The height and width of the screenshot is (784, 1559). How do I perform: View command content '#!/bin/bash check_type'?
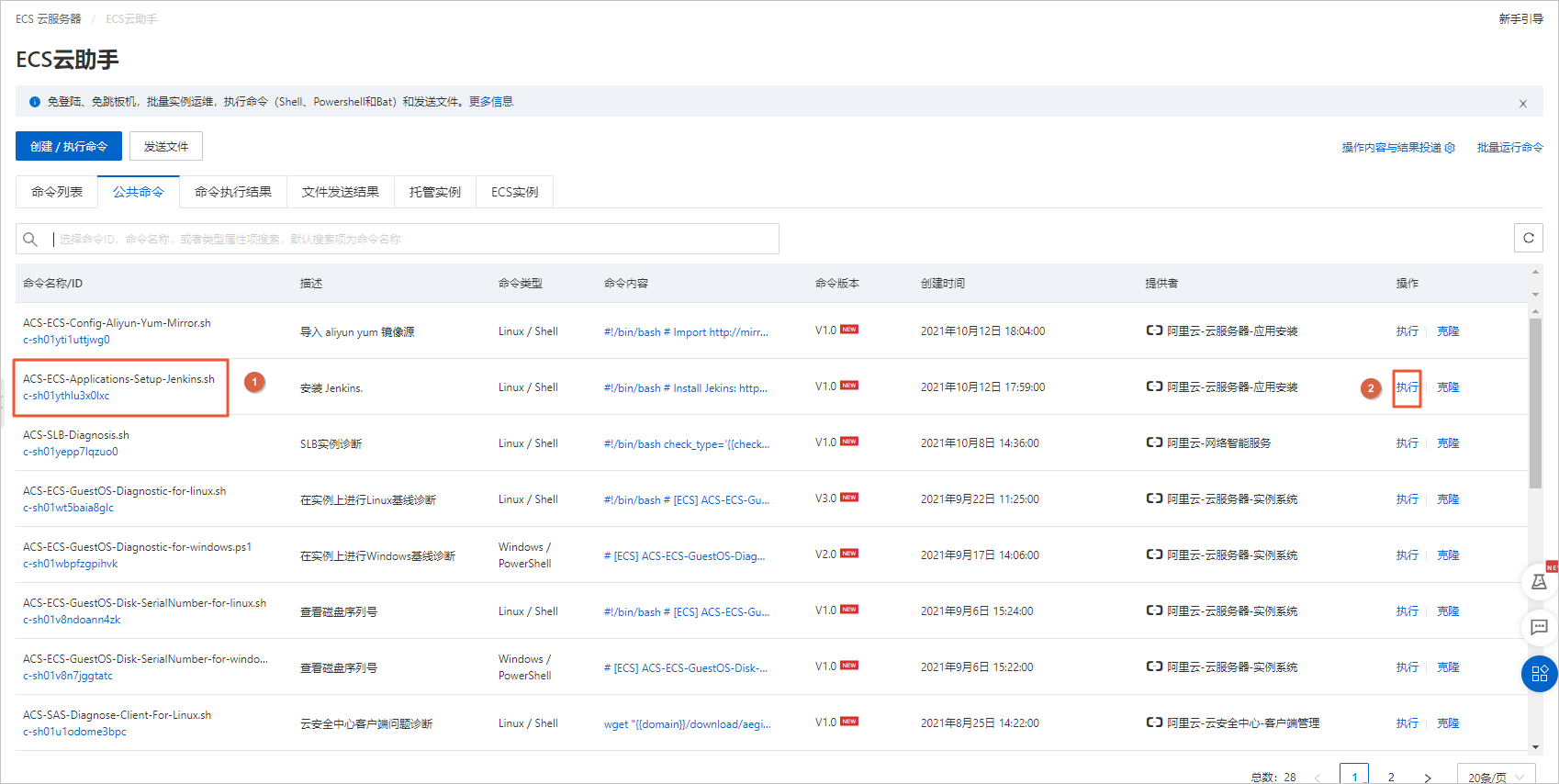(687, 444)
